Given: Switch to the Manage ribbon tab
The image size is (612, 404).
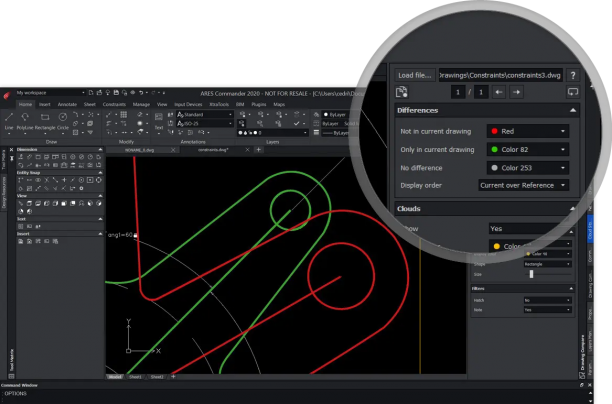Looking at the screenshot, I should (141, 105).
